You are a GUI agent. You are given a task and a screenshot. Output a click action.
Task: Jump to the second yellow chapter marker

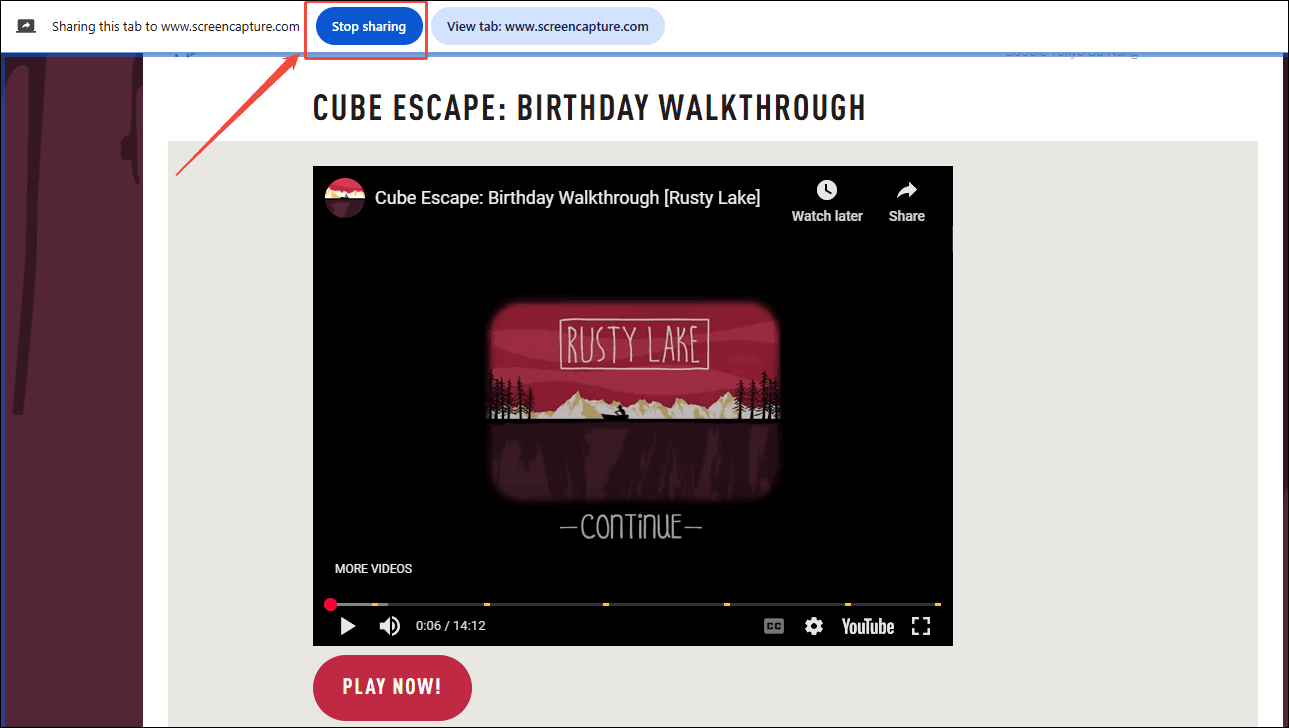click(x=487, y=604)
